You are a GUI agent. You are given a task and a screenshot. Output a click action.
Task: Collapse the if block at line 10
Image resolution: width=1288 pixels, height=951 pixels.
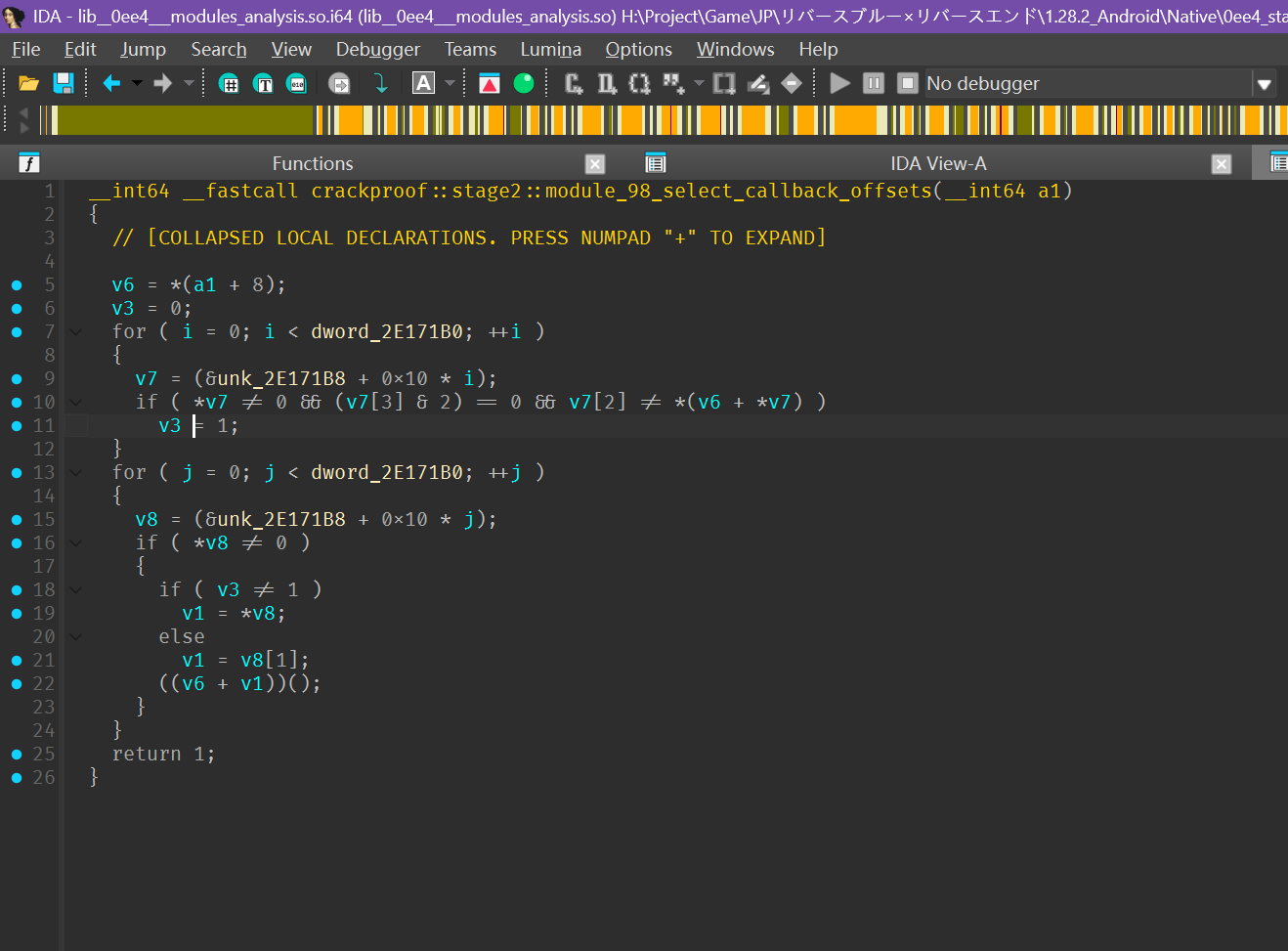click(75, 403)
